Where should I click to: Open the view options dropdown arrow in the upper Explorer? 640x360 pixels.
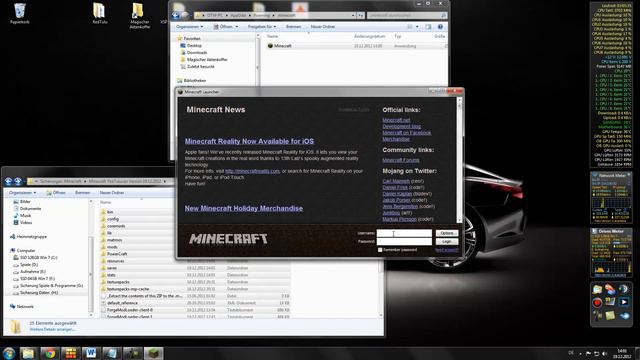tap(417, 27)
